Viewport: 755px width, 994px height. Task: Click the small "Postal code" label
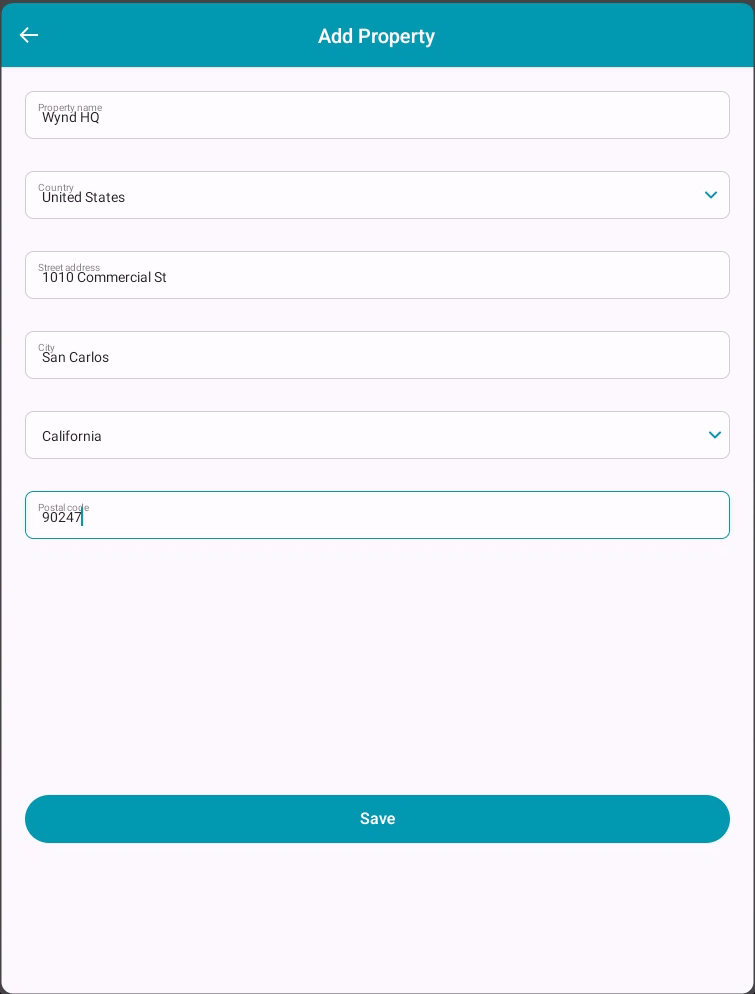tap(63, 507)
